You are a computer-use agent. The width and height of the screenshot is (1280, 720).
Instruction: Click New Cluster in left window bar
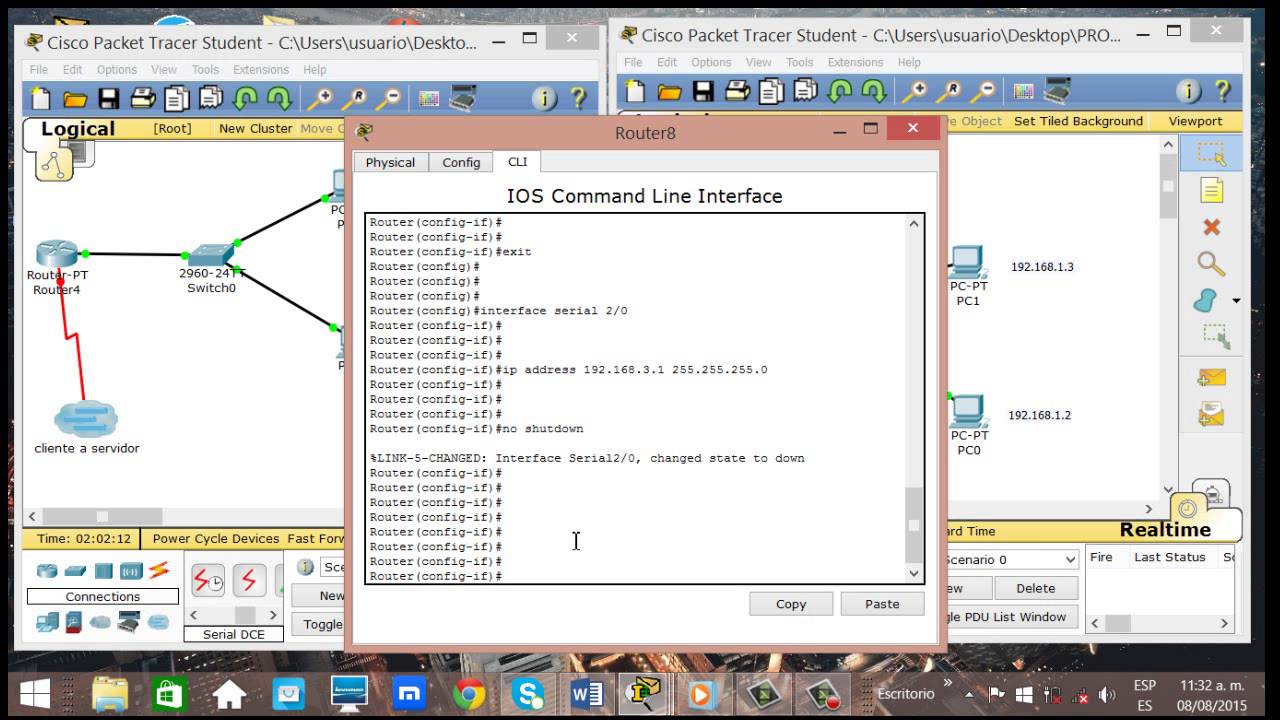(x=255, y=128)
